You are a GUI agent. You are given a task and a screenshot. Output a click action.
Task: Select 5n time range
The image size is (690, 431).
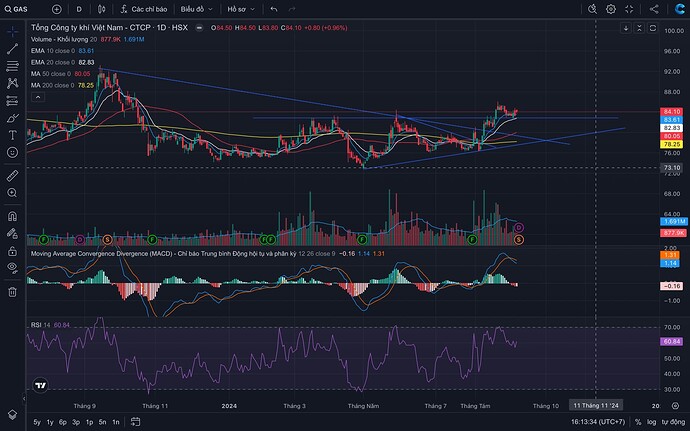103,422
